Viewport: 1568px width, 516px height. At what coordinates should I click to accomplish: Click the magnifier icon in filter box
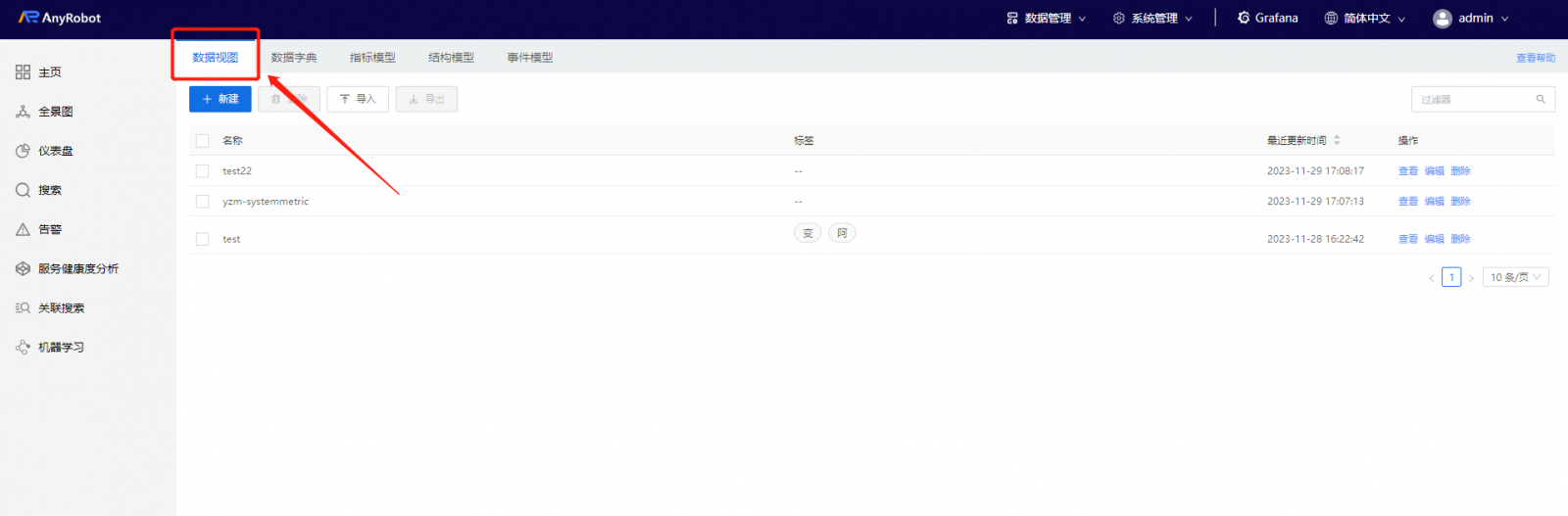(1541, 99)
